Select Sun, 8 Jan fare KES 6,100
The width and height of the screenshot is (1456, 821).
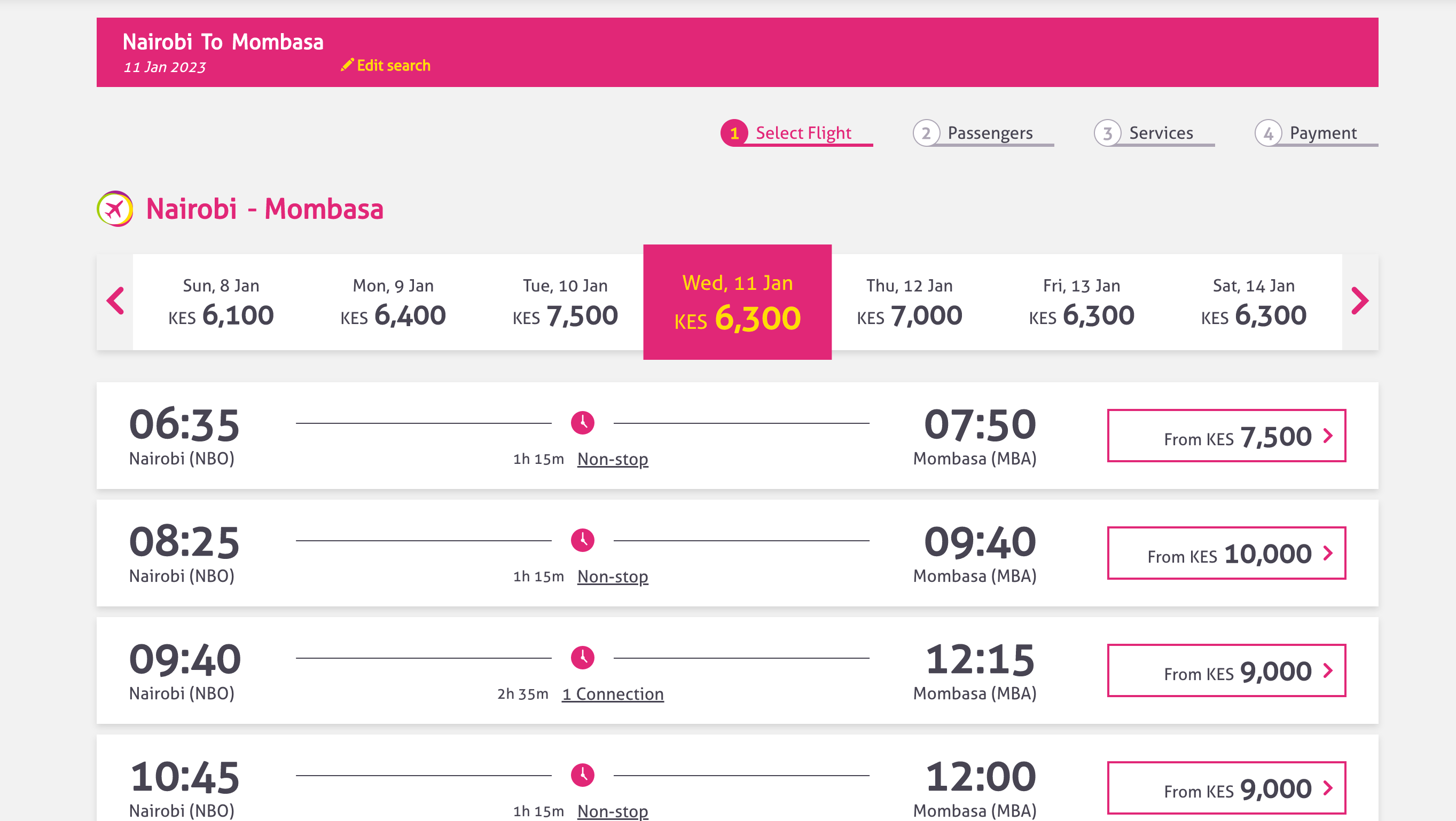tap(221, 302)
